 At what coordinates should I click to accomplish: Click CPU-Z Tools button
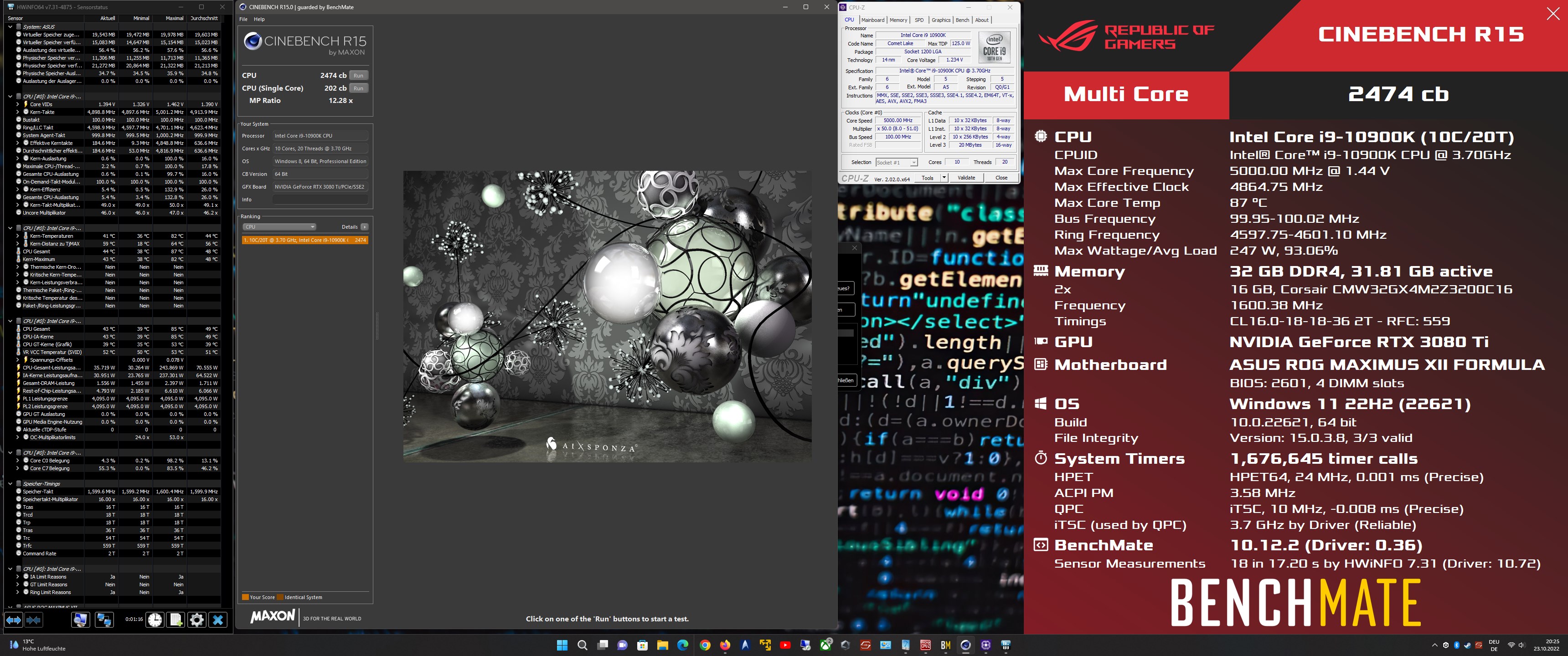[928, 178]
